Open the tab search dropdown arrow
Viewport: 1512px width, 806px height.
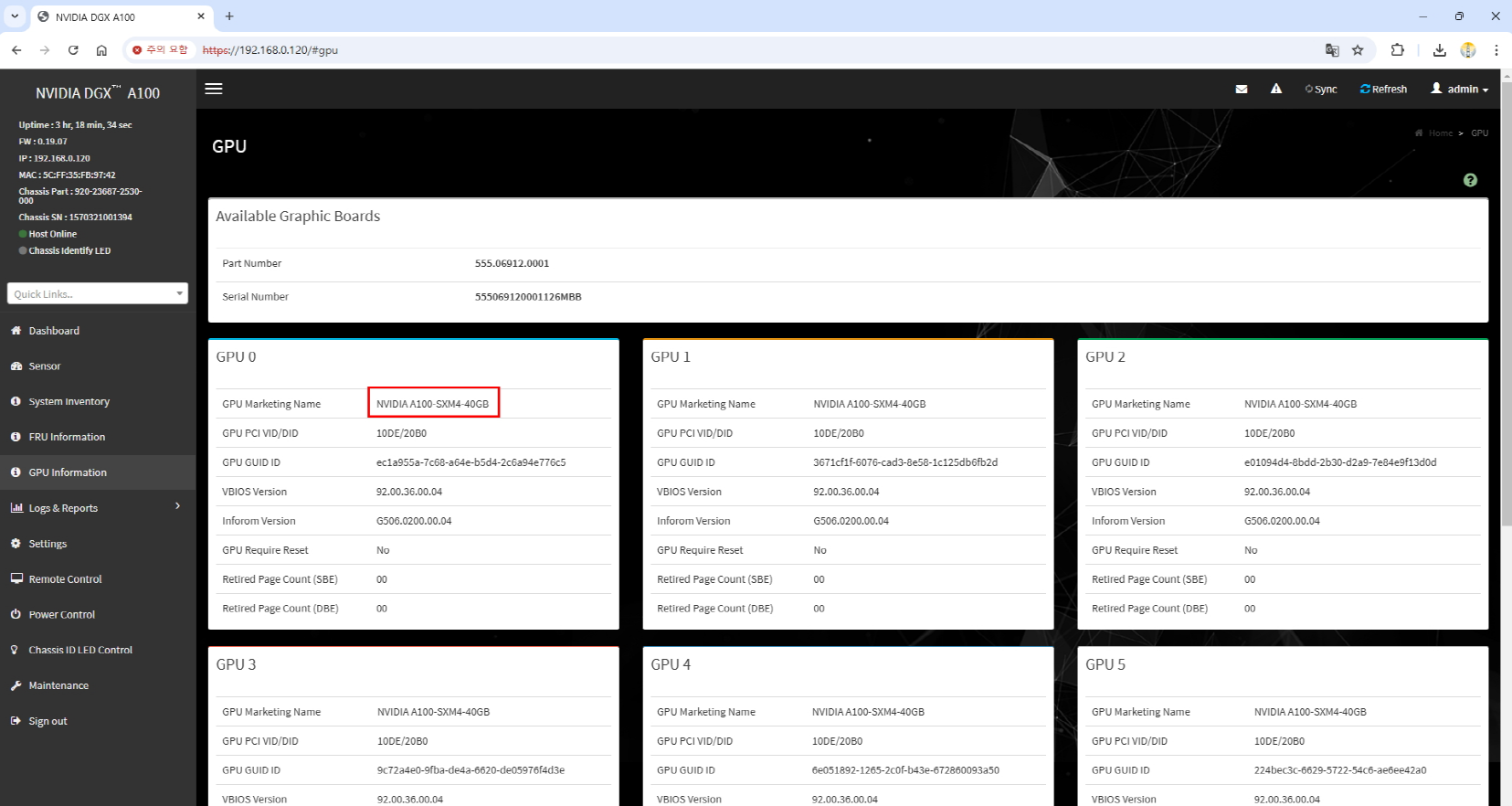[15, 16]
